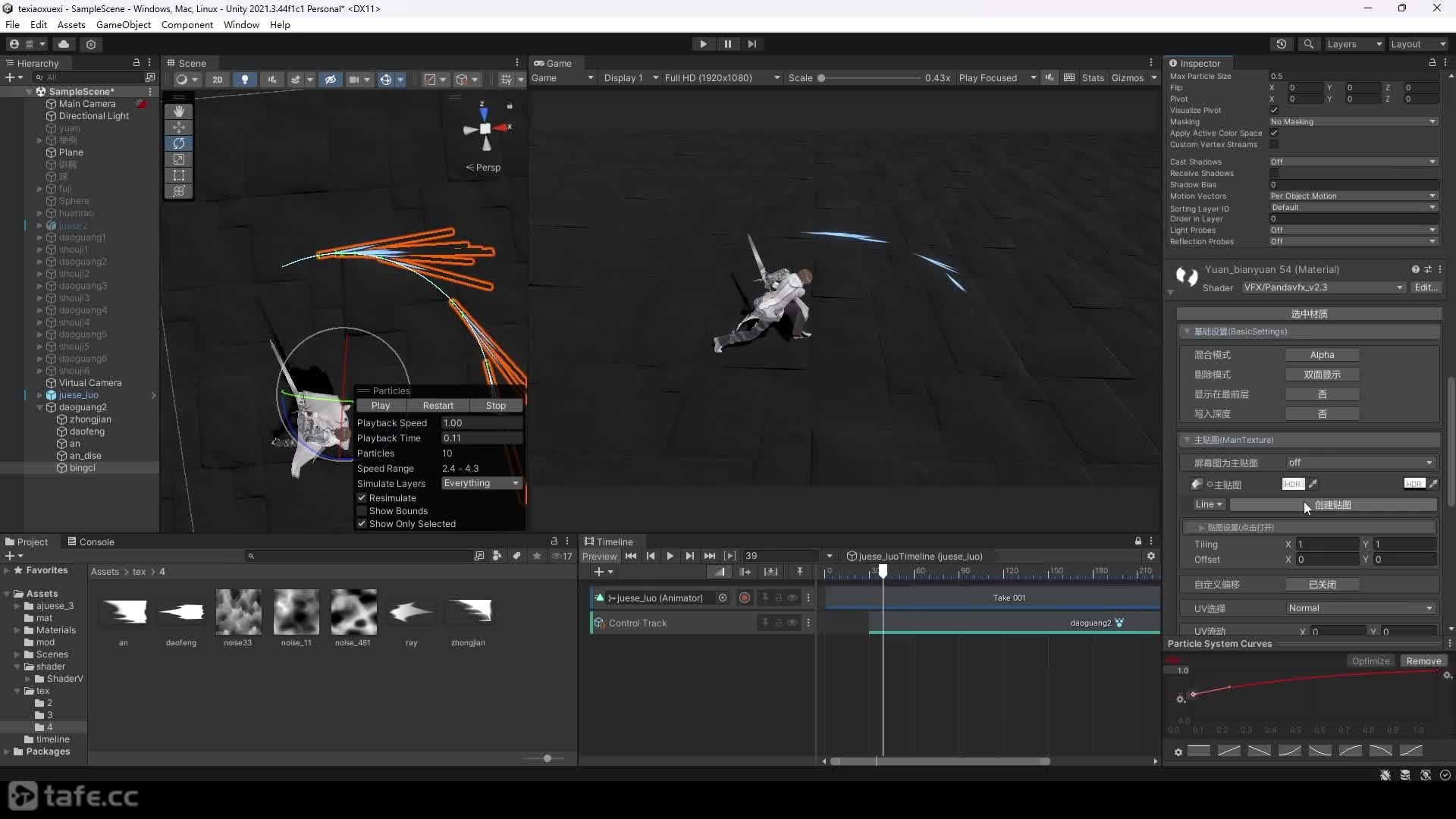The width and height of the screenshot is (1456, 819).
Task: Click the Timeline record button
Action: pos(745,598)
